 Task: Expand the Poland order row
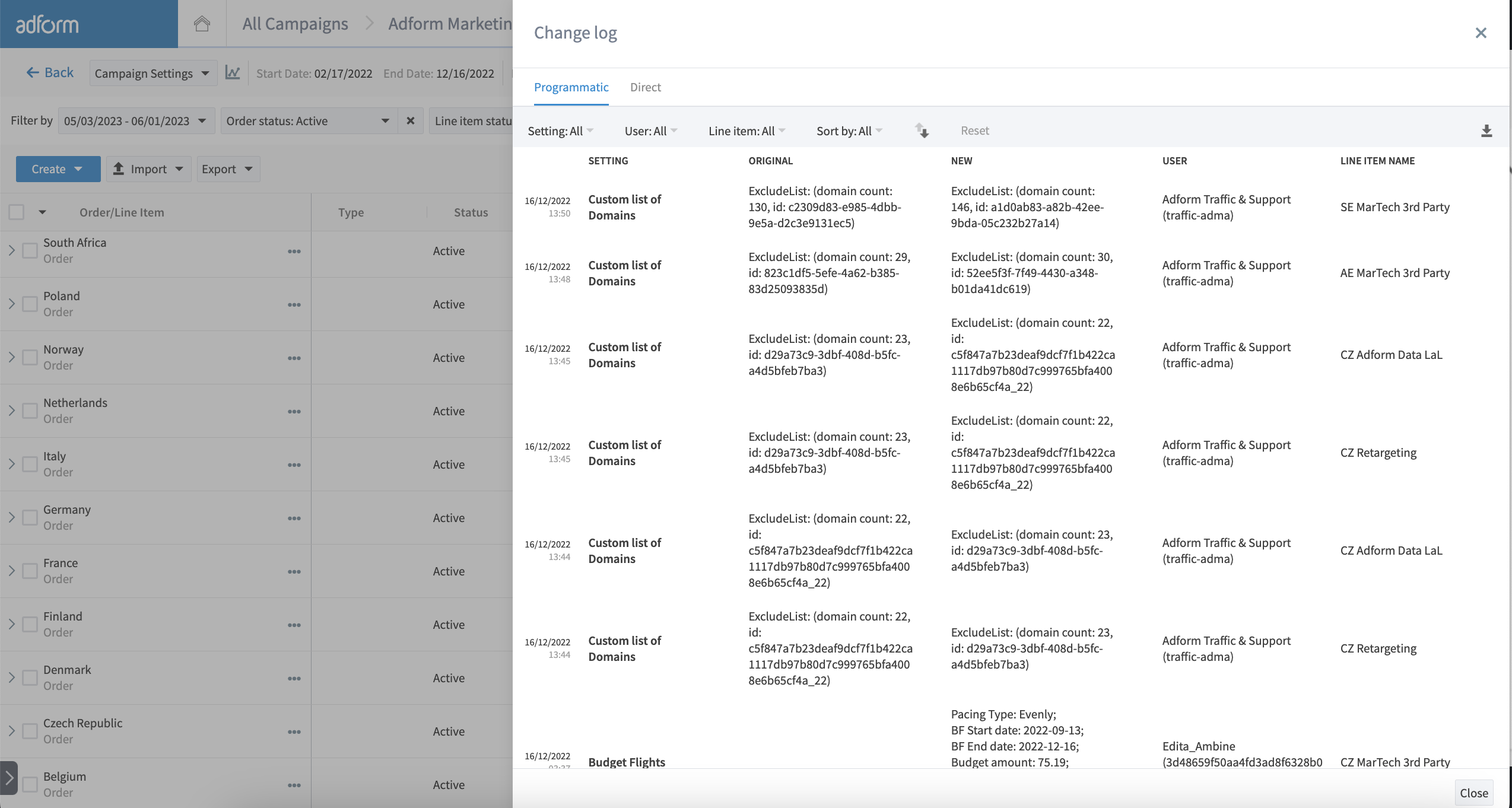click(x=11, y=304)
